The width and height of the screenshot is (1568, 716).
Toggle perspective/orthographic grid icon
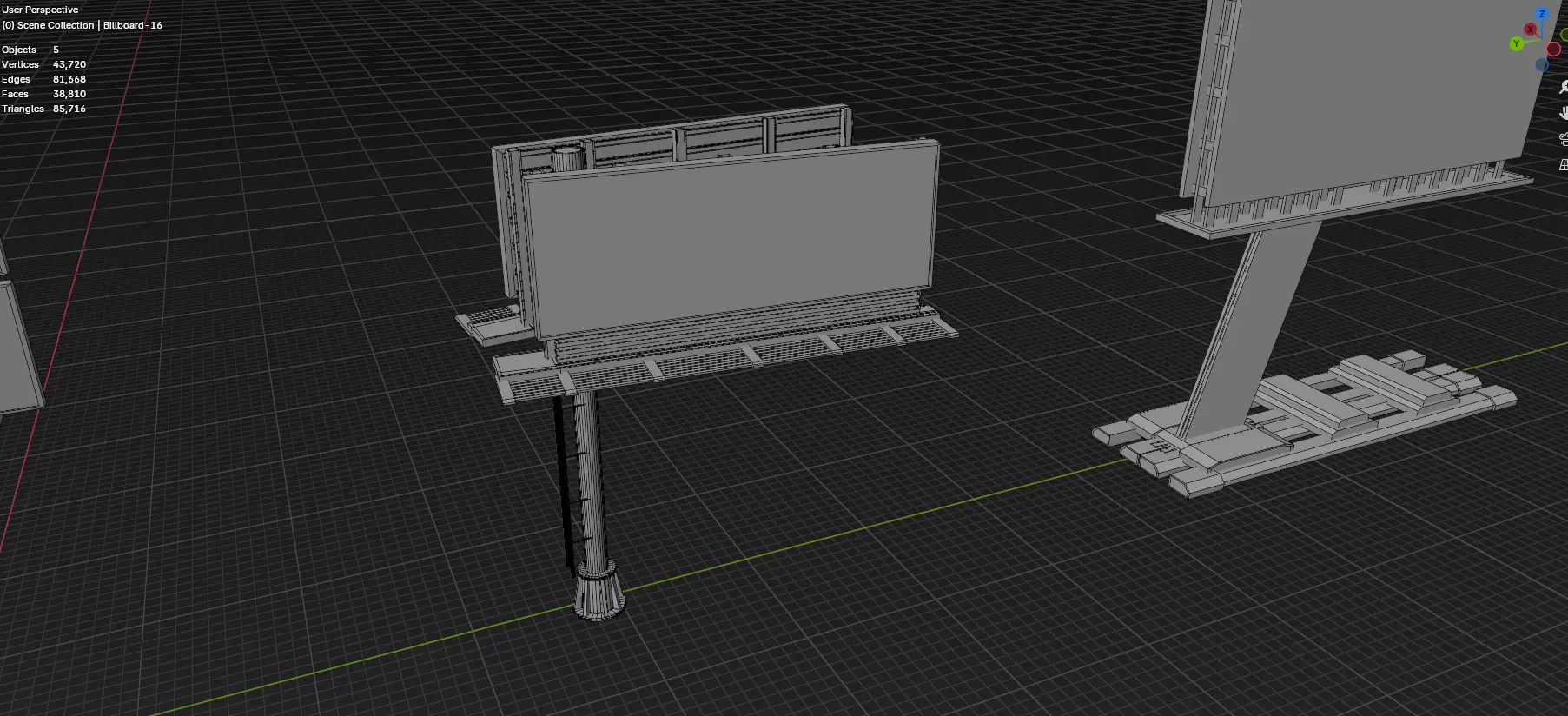[1564, 165]
